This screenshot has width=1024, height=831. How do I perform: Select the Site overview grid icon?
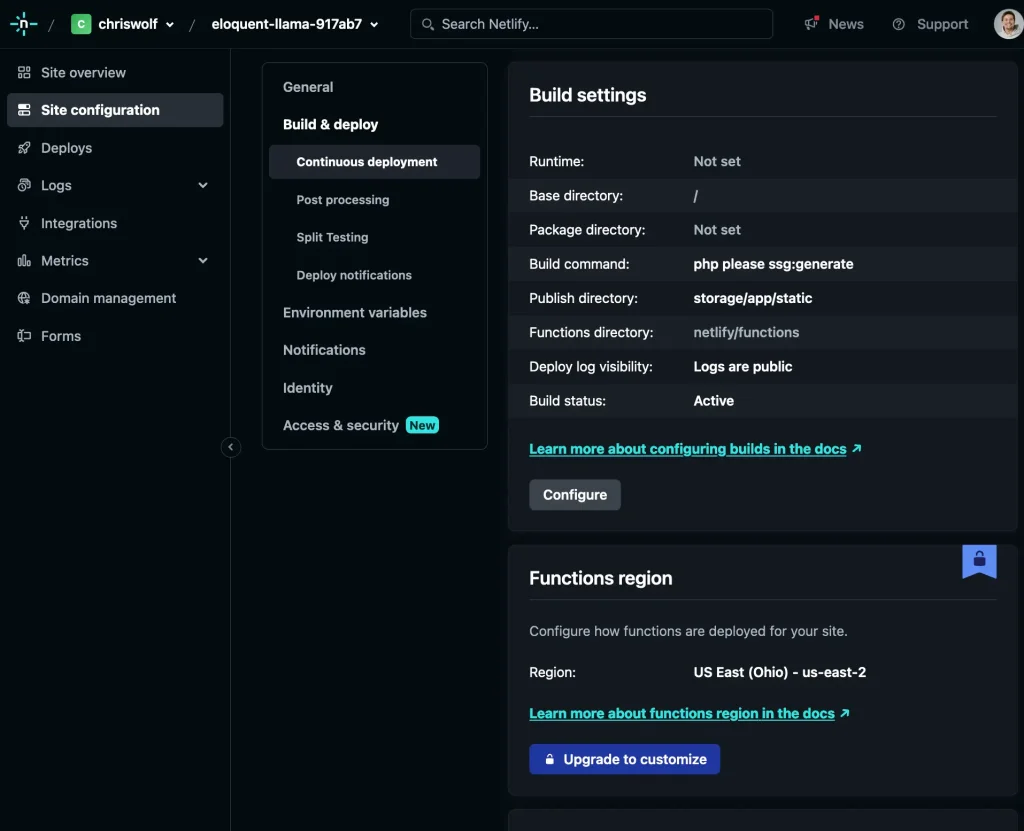click(24, 72)
